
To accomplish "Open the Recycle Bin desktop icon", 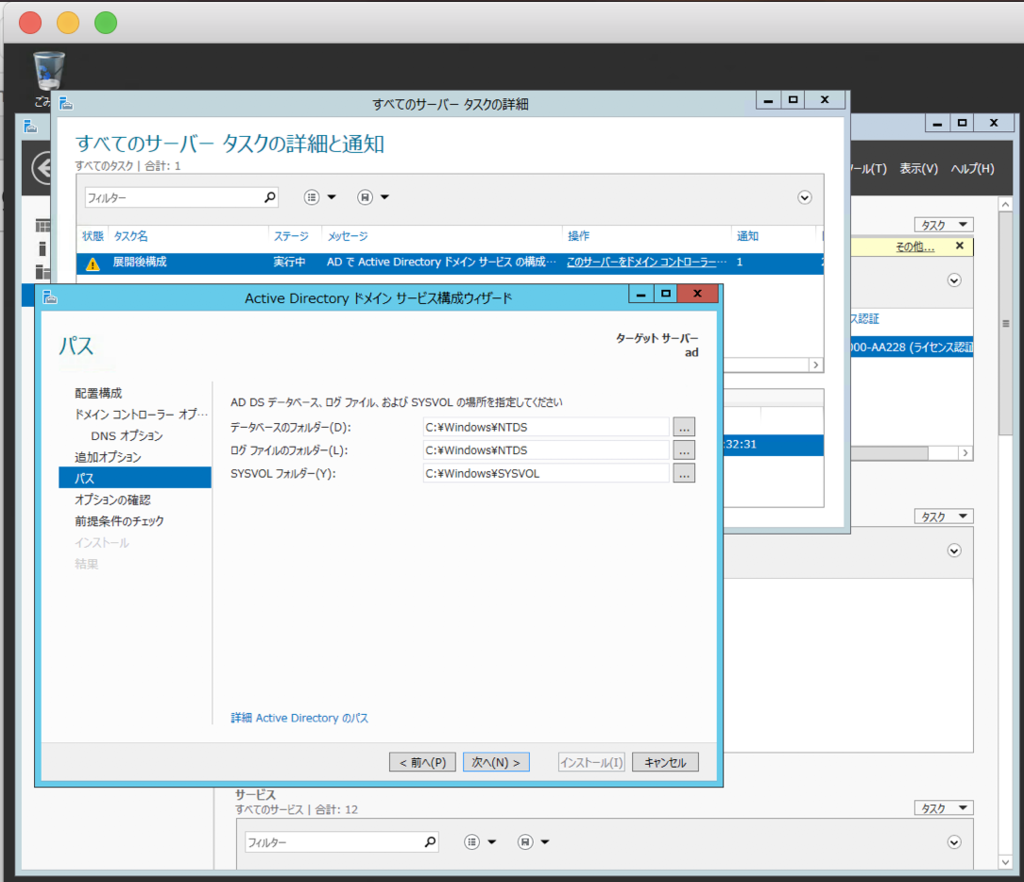I will click(x=48, y=72).
